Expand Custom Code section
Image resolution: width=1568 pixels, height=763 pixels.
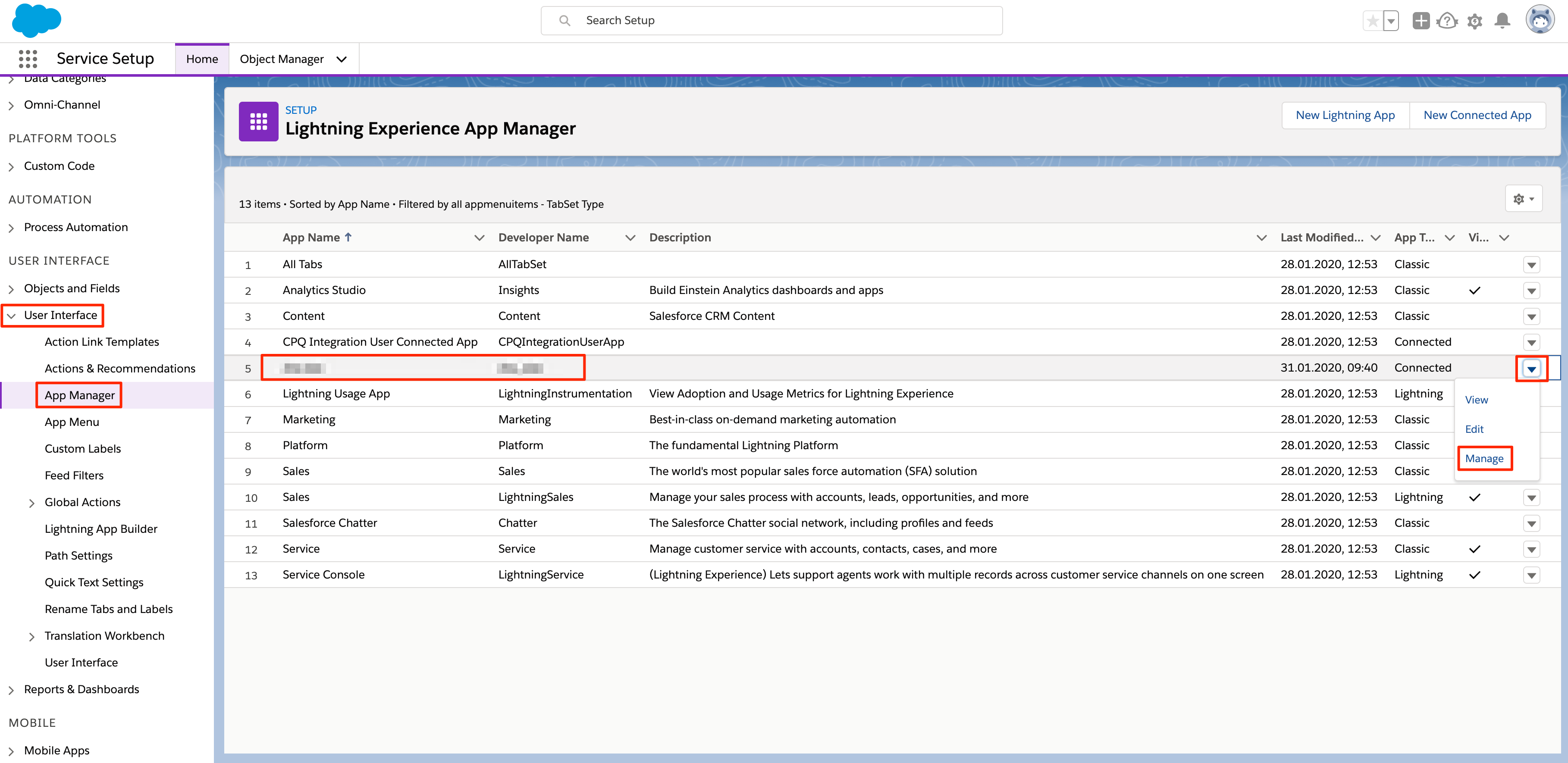click(x=11, y=167)
